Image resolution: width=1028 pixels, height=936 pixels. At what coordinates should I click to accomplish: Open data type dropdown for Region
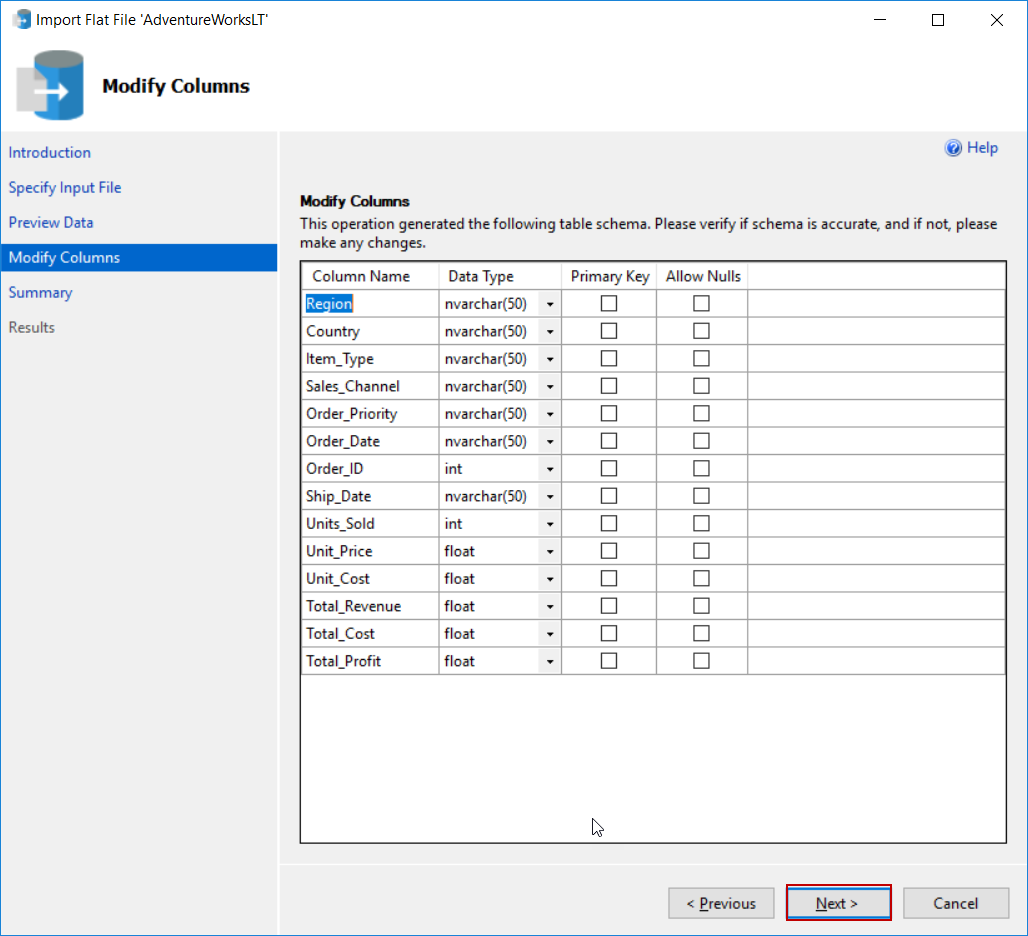549,304
